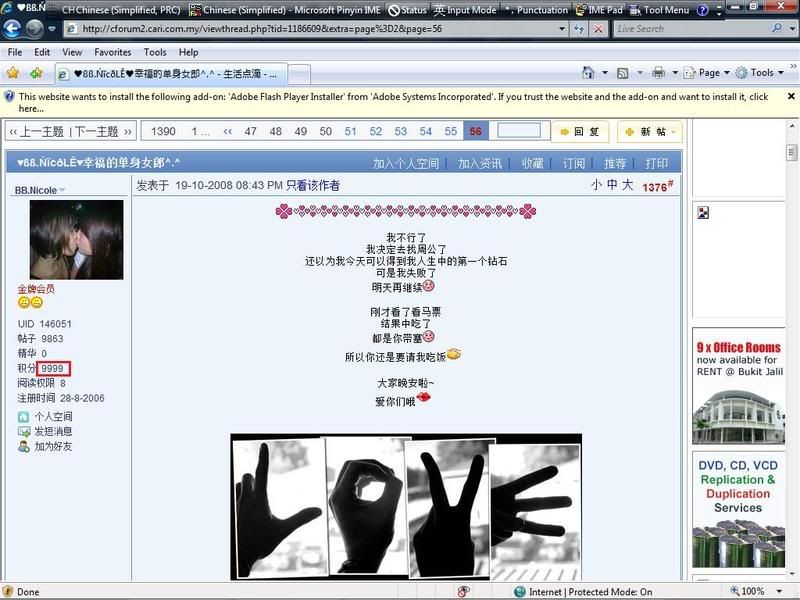The height and width of the screenshot is (600, 800).
Task: Click the status bar zoom magnifier icon
Action: coord(735,591)
